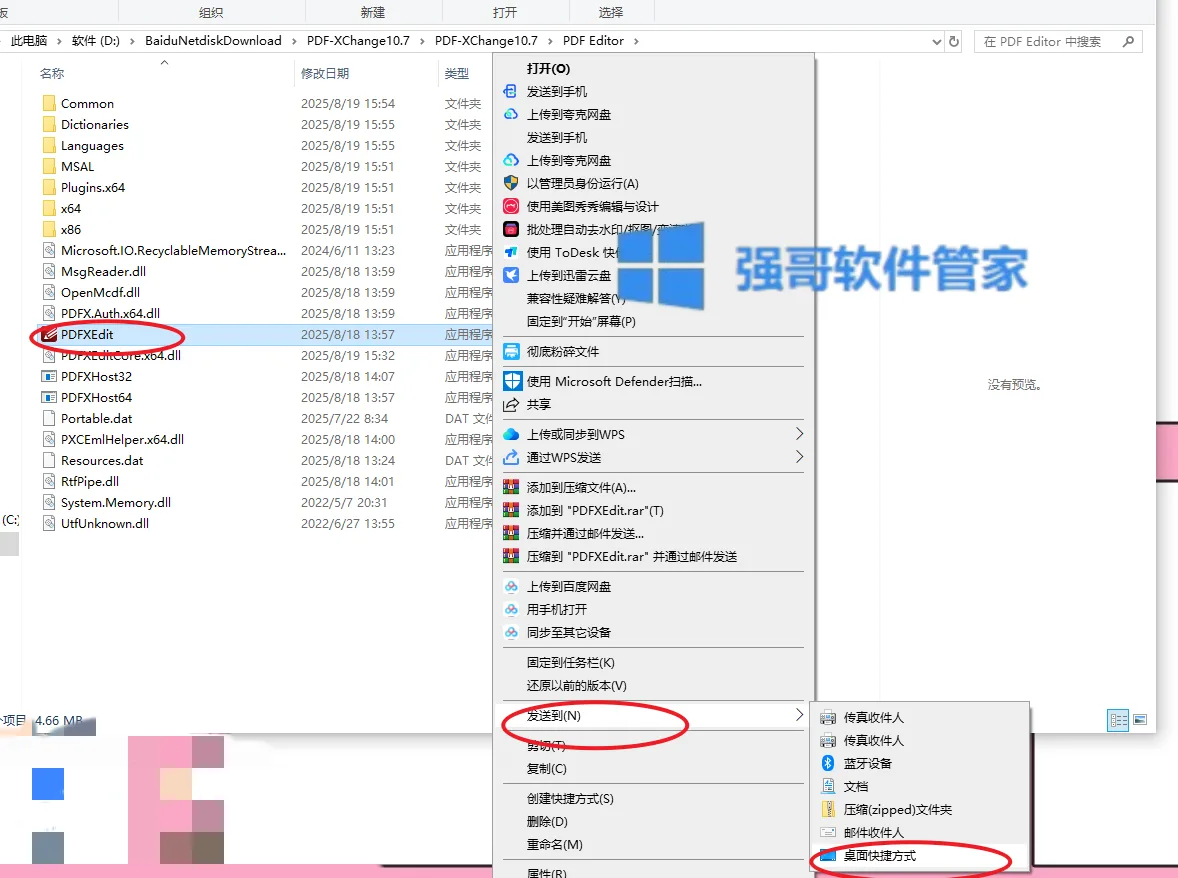
Task: Expand submenu arrow of 通过WPS发送
Action: pos(799,457)
